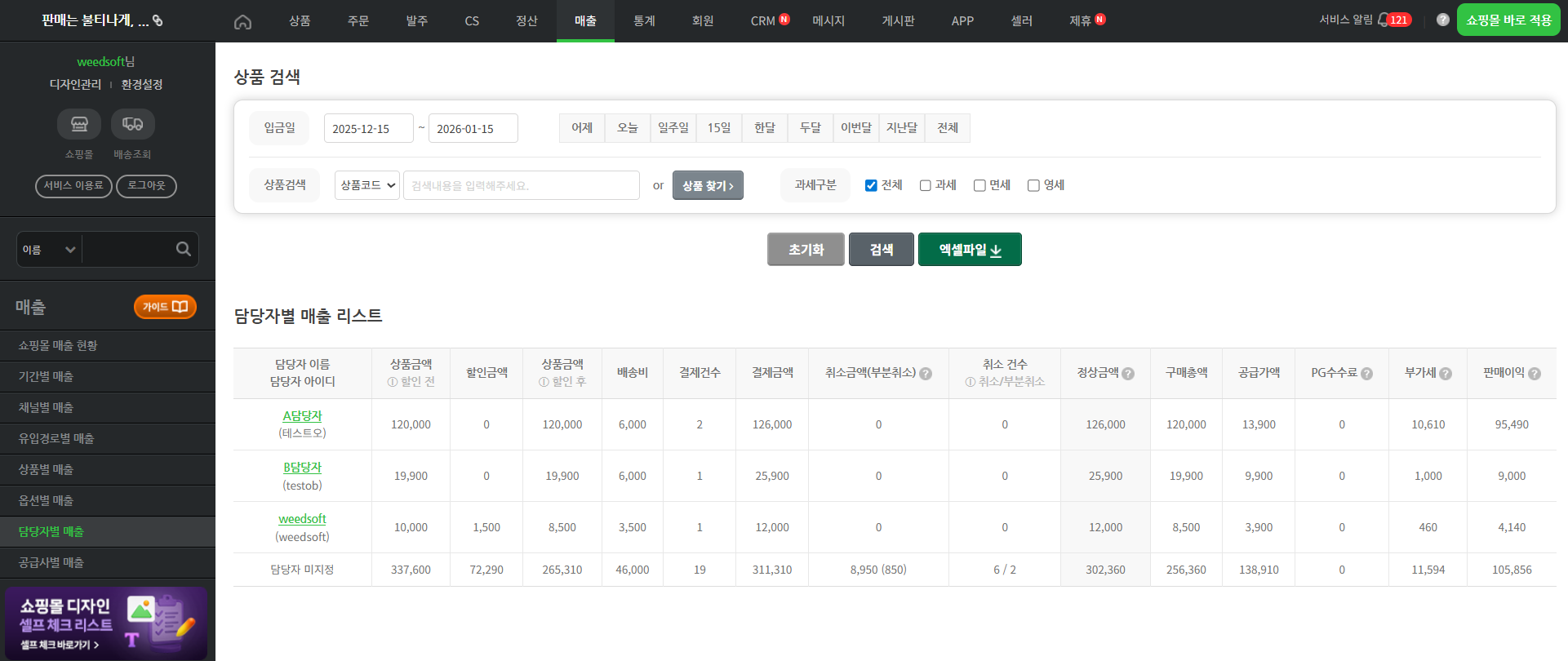Select 옵션별 매출 in sidebar

pyautogui.click(x=108, y=500)
